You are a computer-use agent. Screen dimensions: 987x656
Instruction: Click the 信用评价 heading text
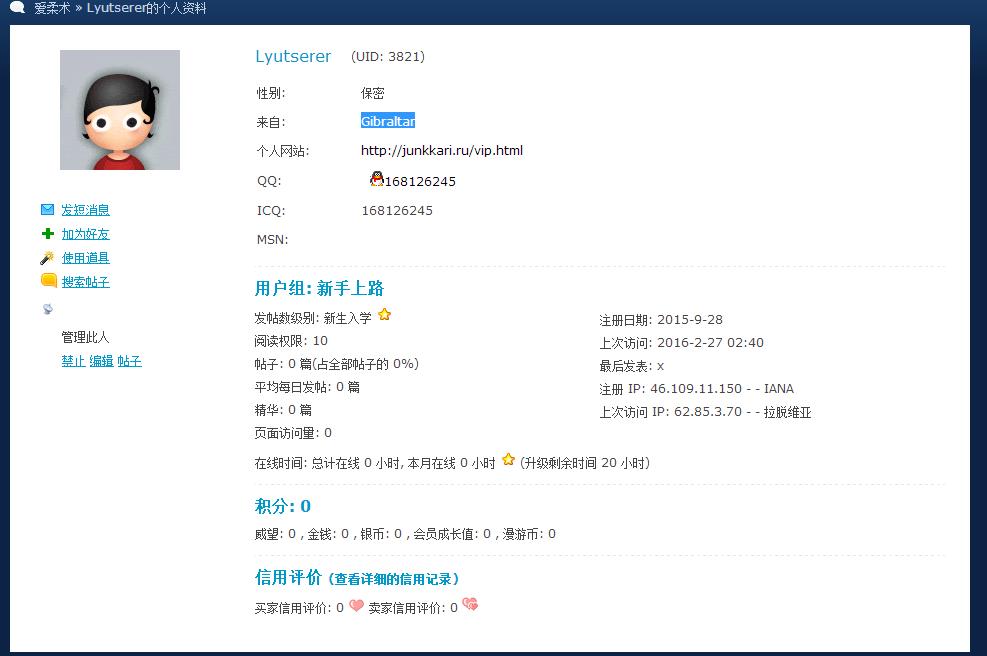(288, 577)
